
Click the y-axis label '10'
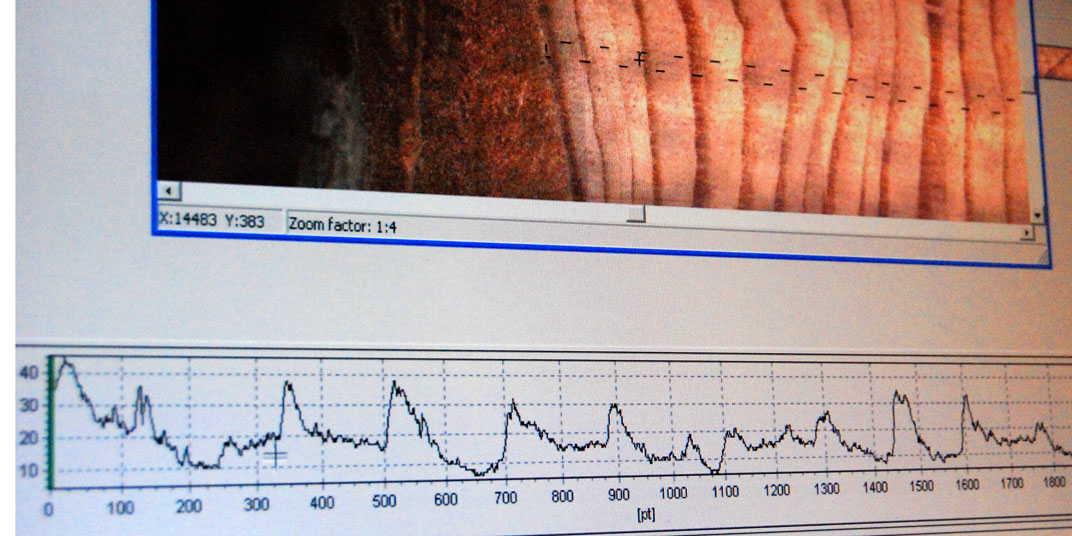(x=31, y=470)
